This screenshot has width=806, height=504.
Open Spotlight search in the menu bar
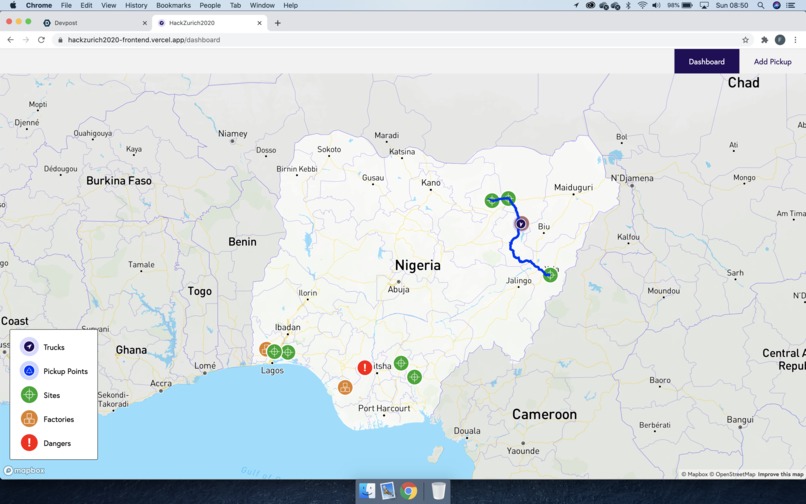click(760, 5)
